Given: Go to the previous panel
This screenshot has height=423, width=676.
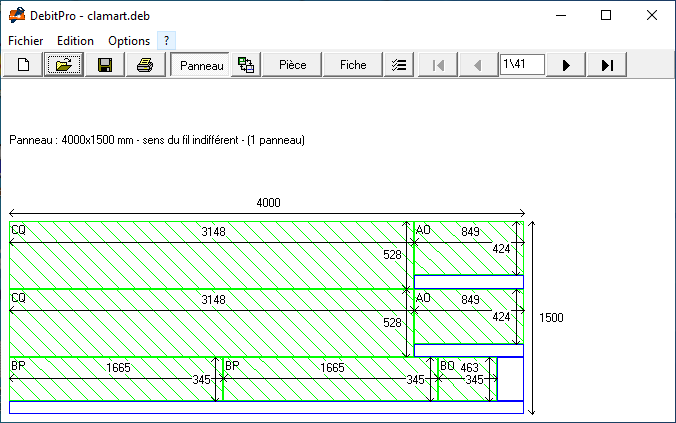Looking at the screenshot, I should (x=478, y=65).
